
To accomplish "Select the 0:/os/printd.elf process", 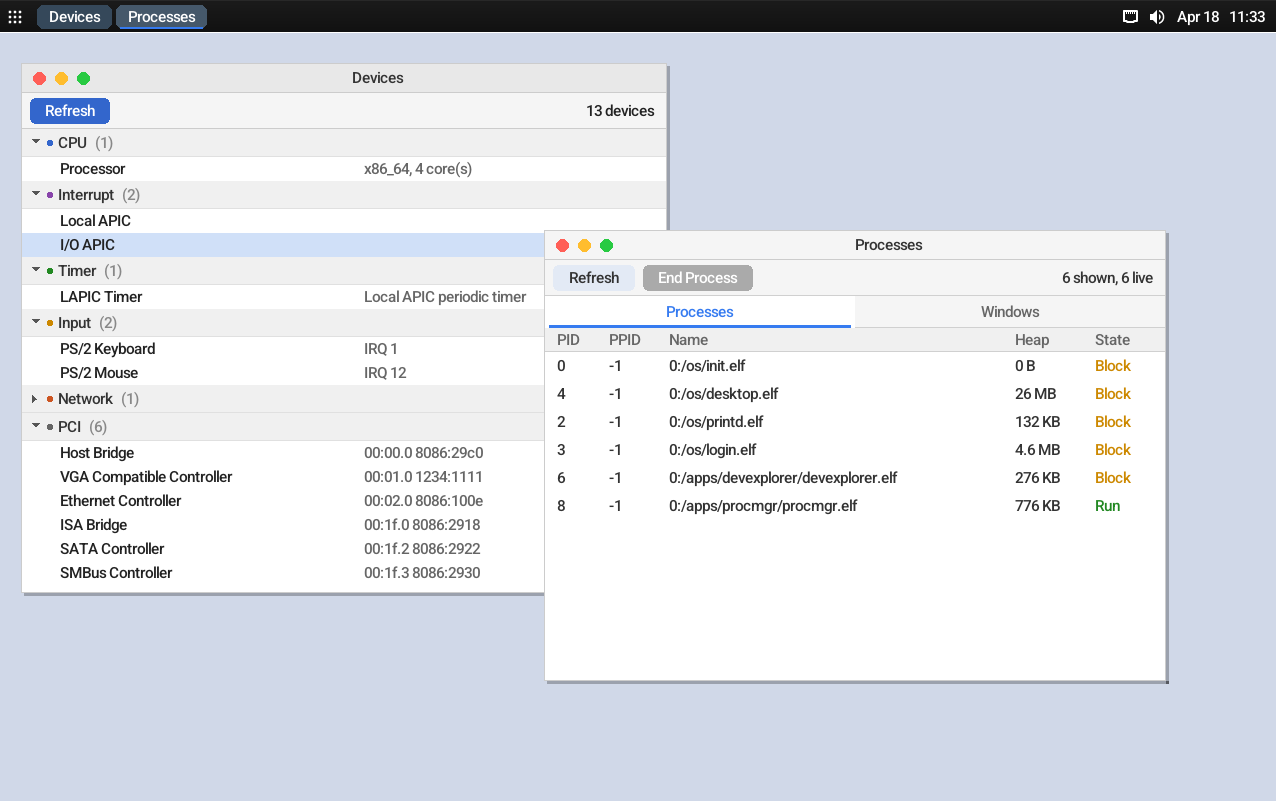I will tap(856, 422).
